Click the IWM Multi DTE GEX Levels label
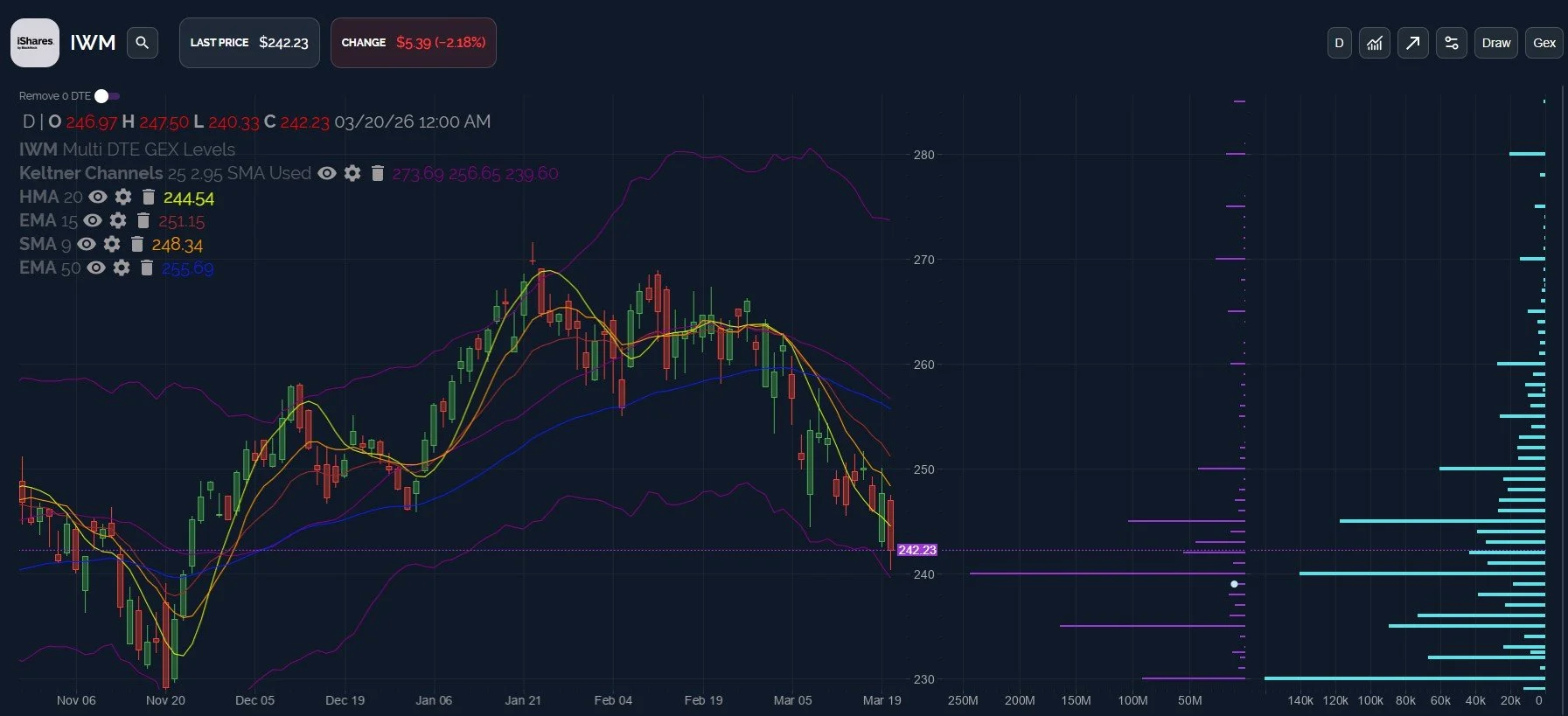 127,149
